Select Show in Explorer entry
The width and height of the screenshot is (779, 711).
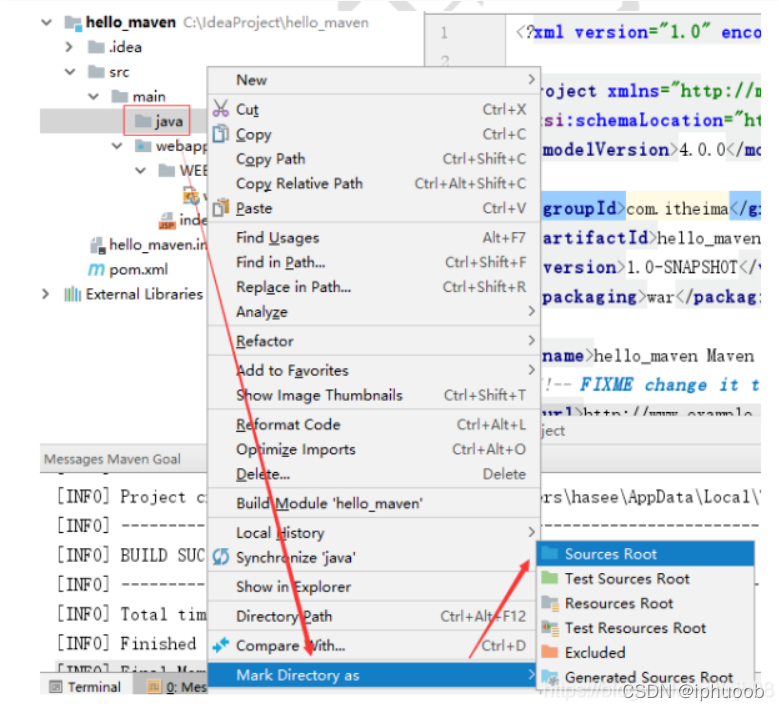(374, 587)
